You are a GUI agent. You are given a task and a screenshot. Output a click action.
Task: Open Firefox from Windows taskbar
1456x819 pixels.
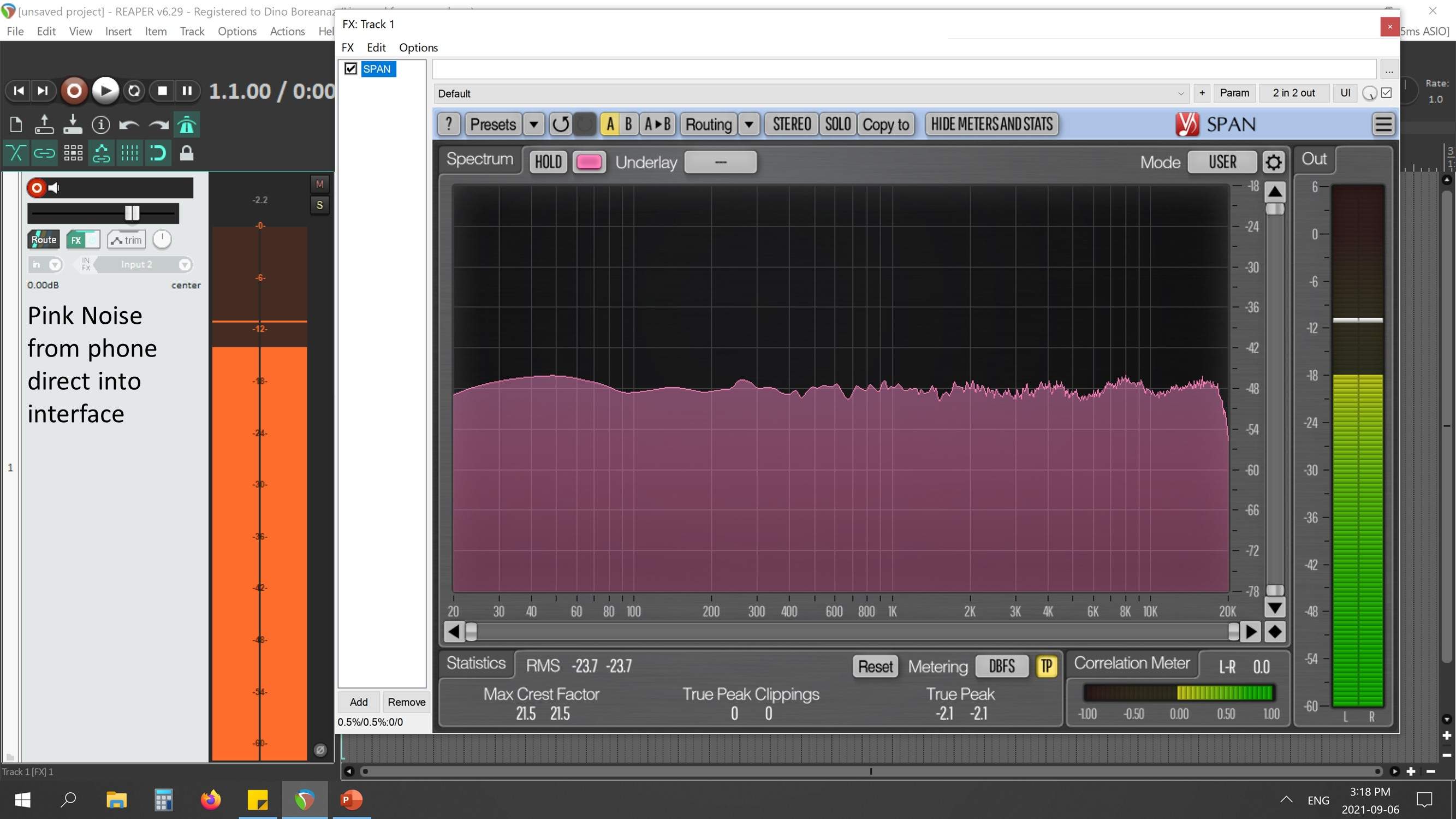point(210,800)
